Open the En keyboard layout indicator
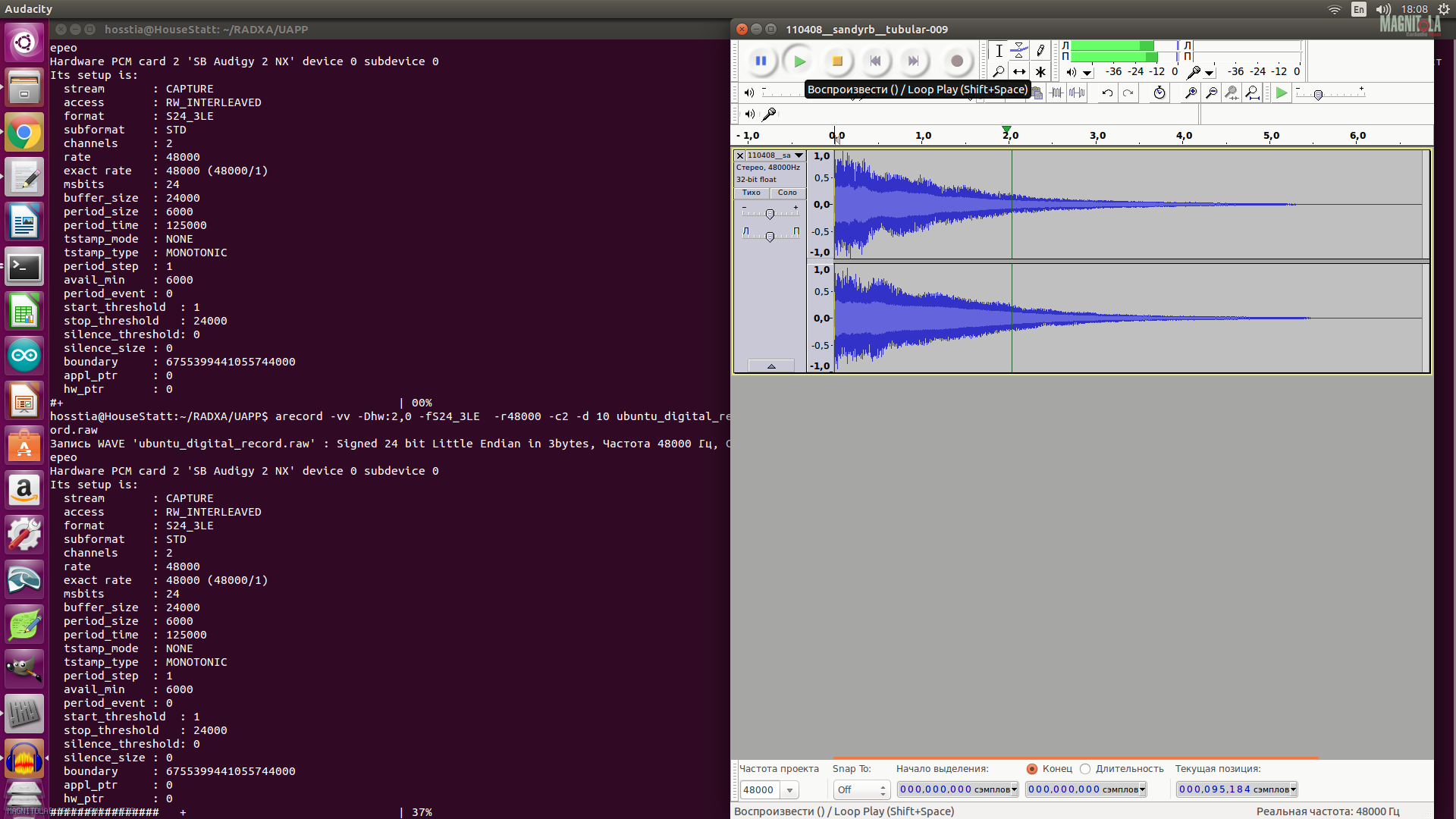Screen dimensions: 1456x819 pyautogui.click(x=1359, y=9)
